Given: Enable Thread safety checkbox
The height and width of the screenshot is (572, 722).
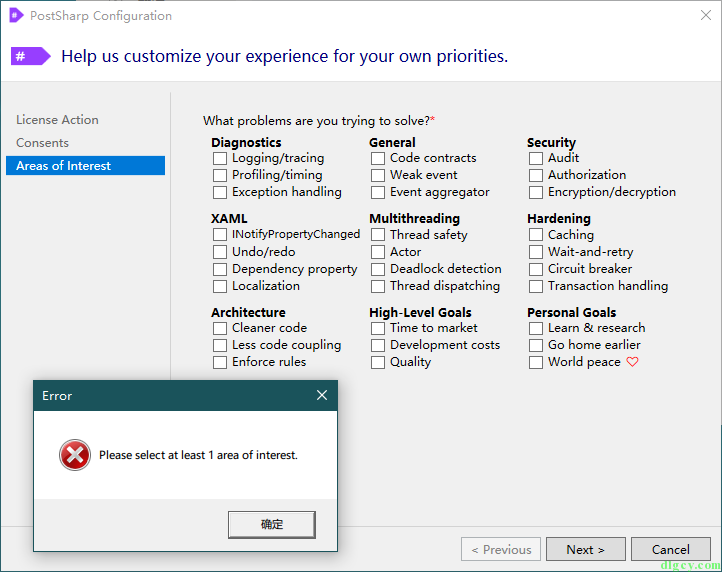Looking at the screenshot, I should pyautogui.click(x=378, y=235).
